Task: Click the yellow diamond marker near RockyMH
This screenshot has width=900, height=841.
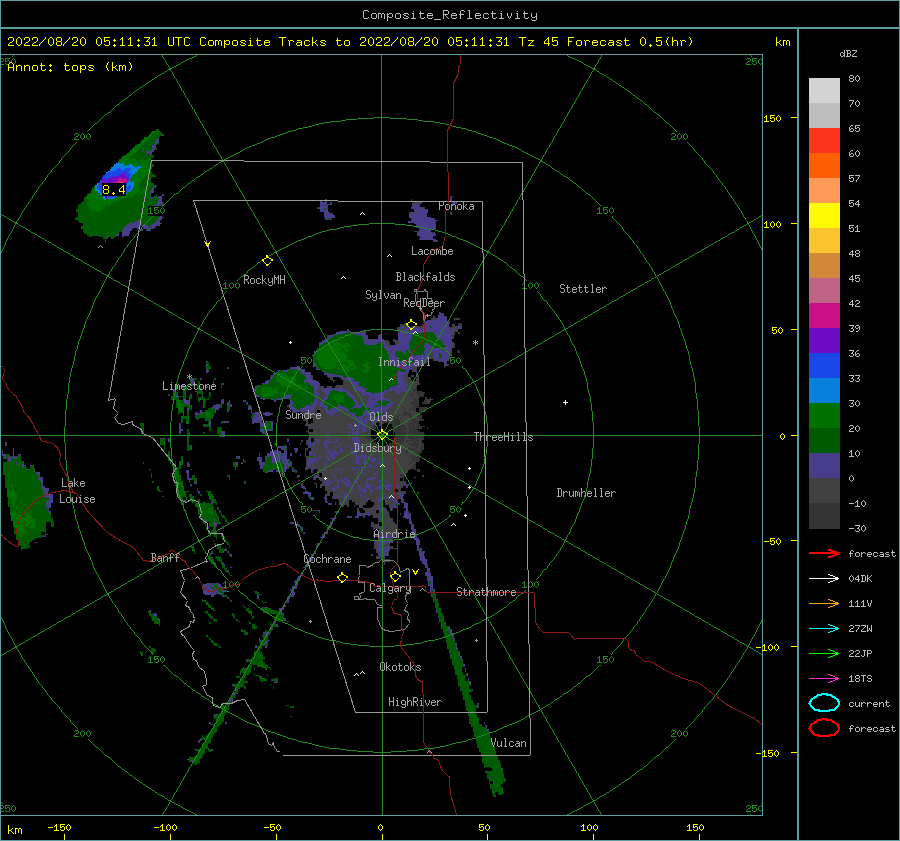Action: [x=267, y=261]
